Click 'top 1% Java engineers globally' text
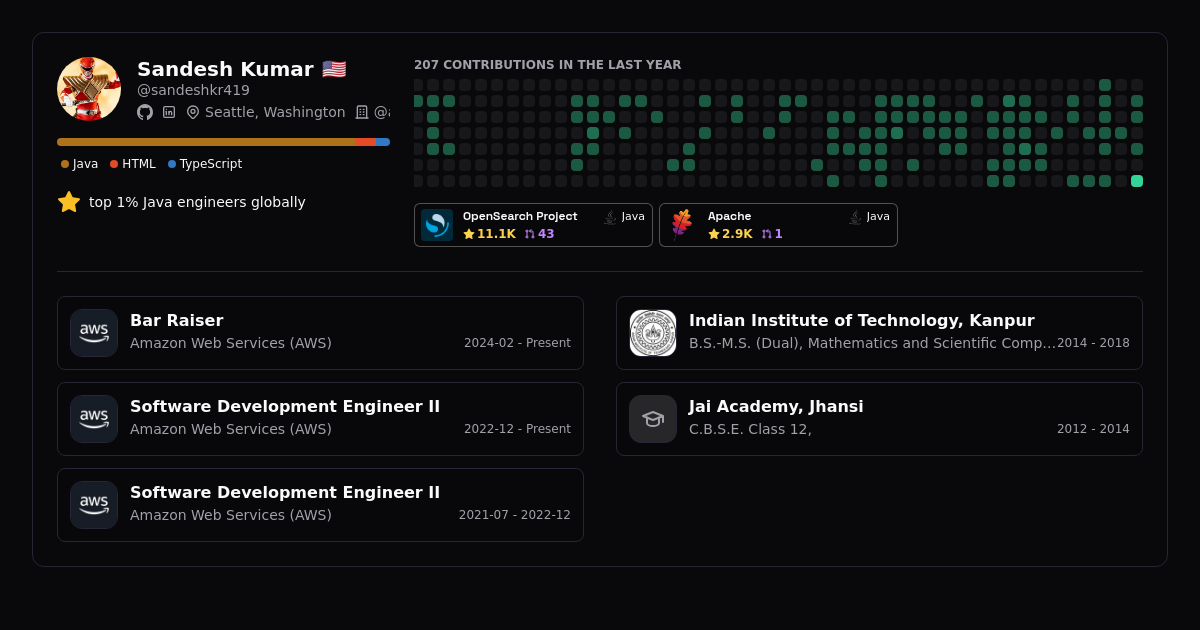 point(197,202)
